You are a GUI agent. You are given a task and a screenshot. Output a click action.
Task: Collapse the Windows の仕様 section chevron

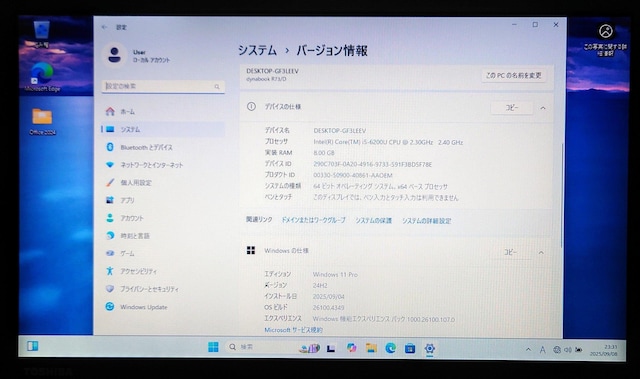coord(541,253)
